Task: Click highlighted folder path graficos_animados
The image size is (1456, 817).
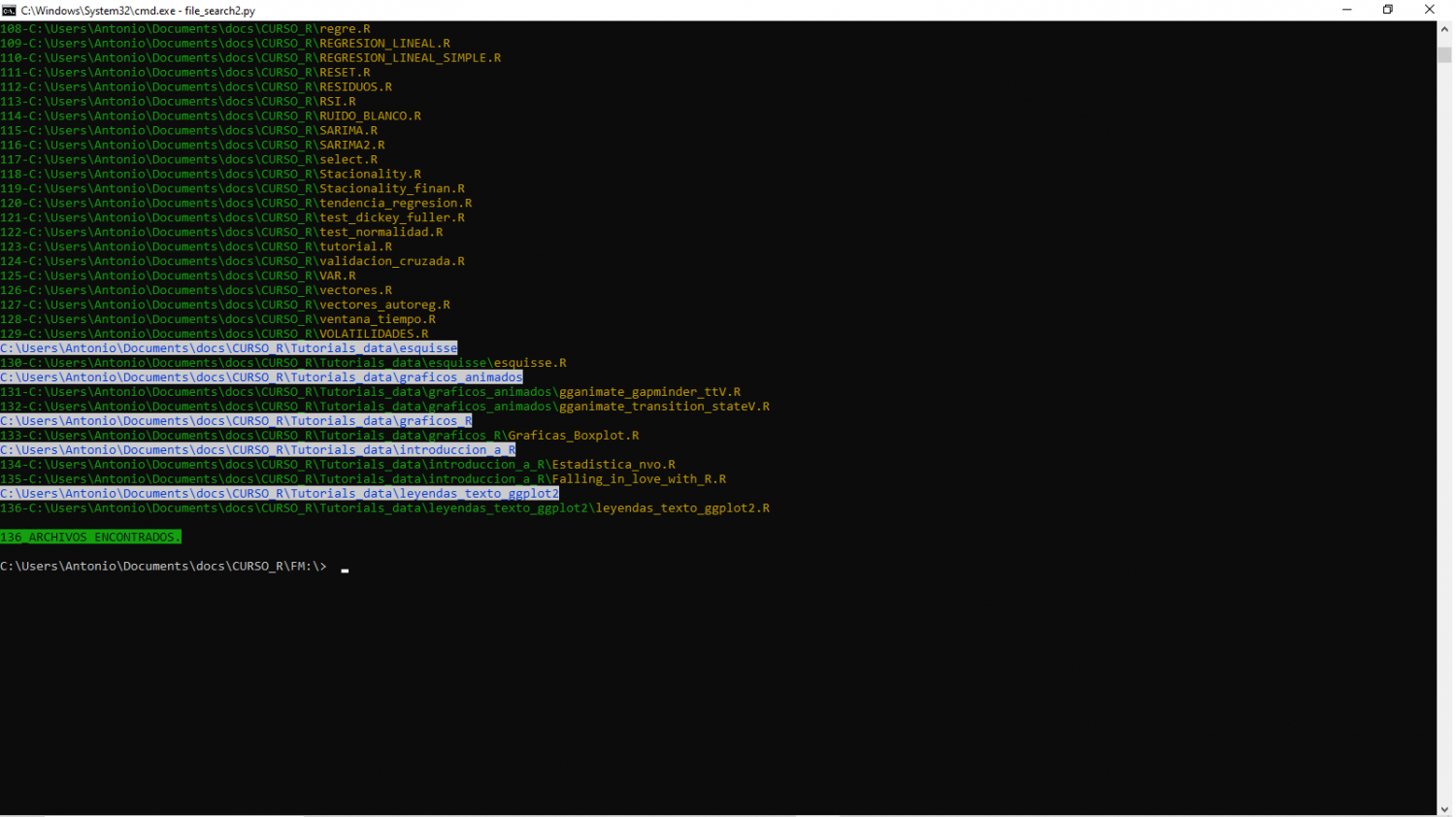Action: tap(261, 378)
